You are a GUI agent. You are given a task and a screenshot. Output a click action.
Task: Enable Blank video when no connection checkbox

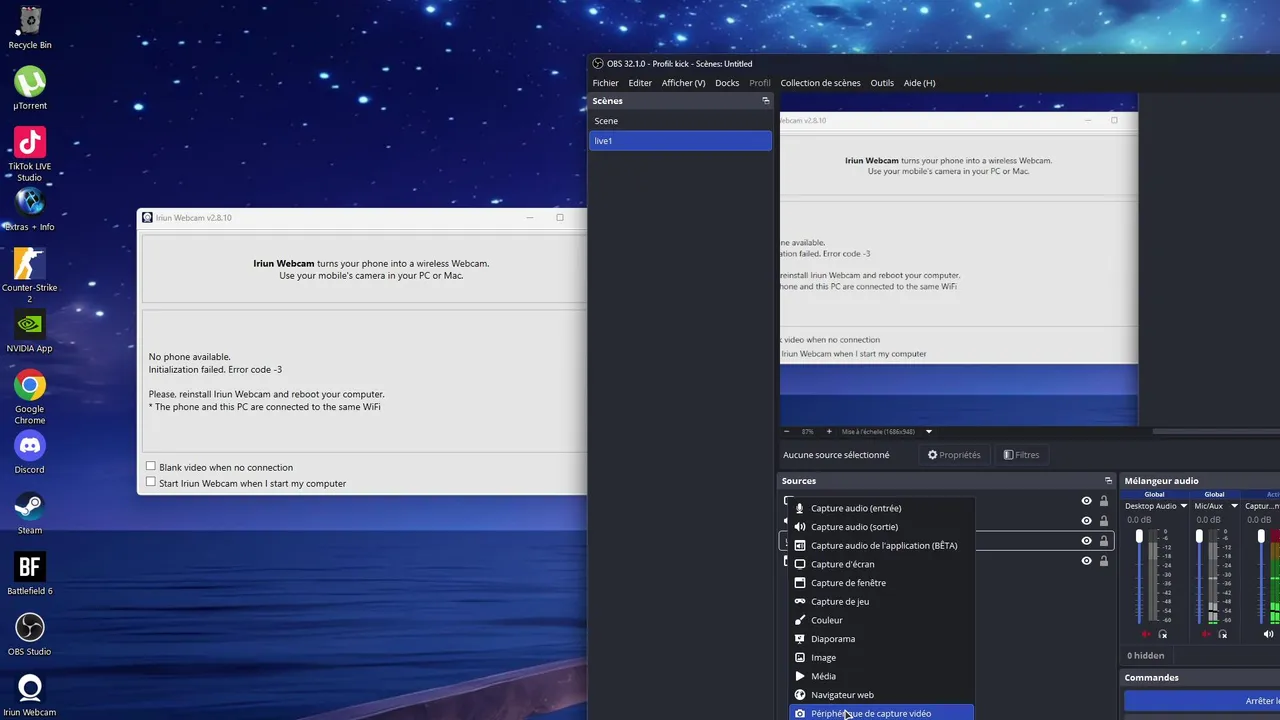(151, 466)
